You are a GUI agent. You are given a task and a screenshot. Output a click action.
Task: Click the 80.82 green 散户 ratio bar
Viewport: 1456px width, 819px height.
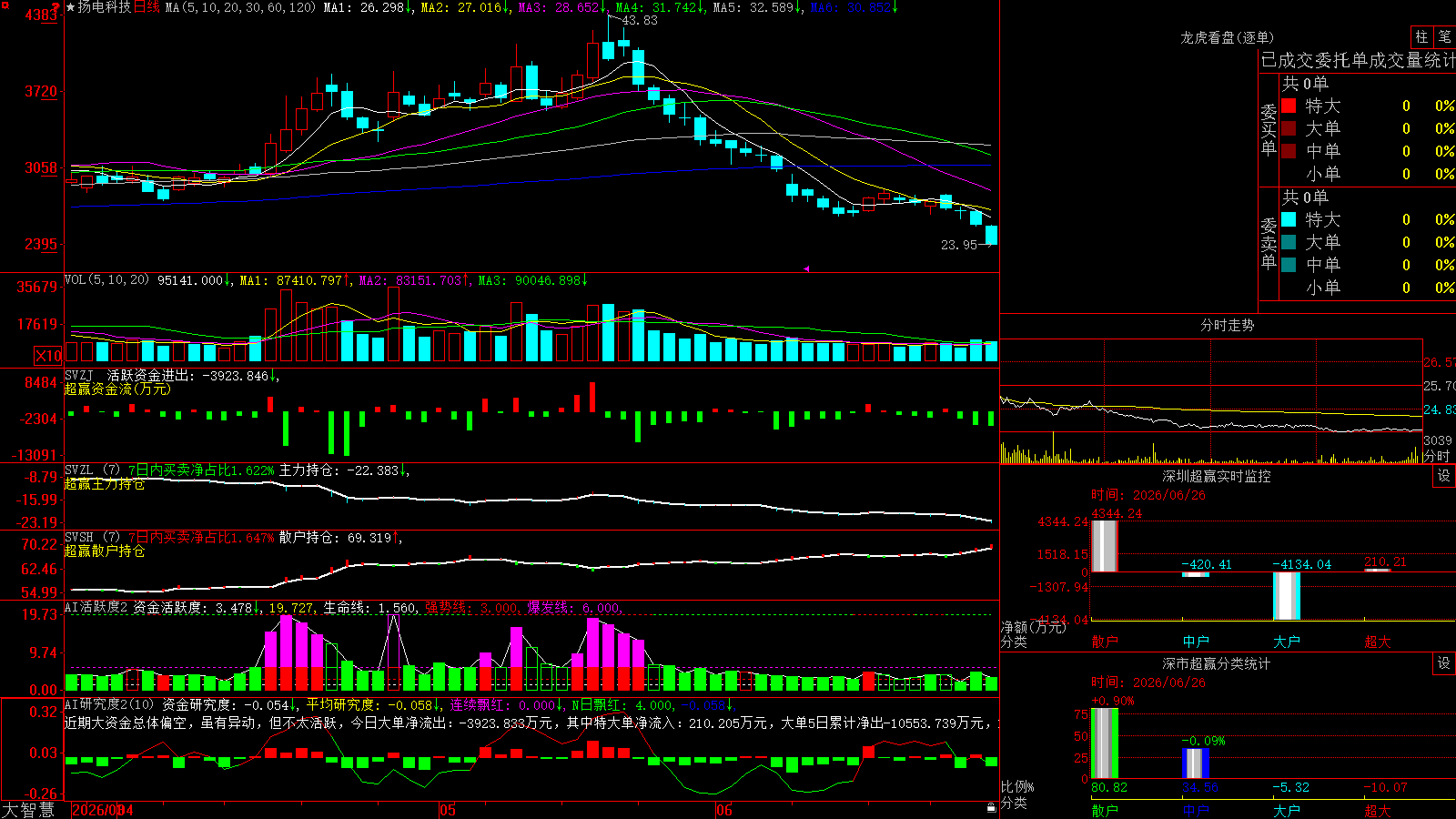click(x=1105, y=743)
